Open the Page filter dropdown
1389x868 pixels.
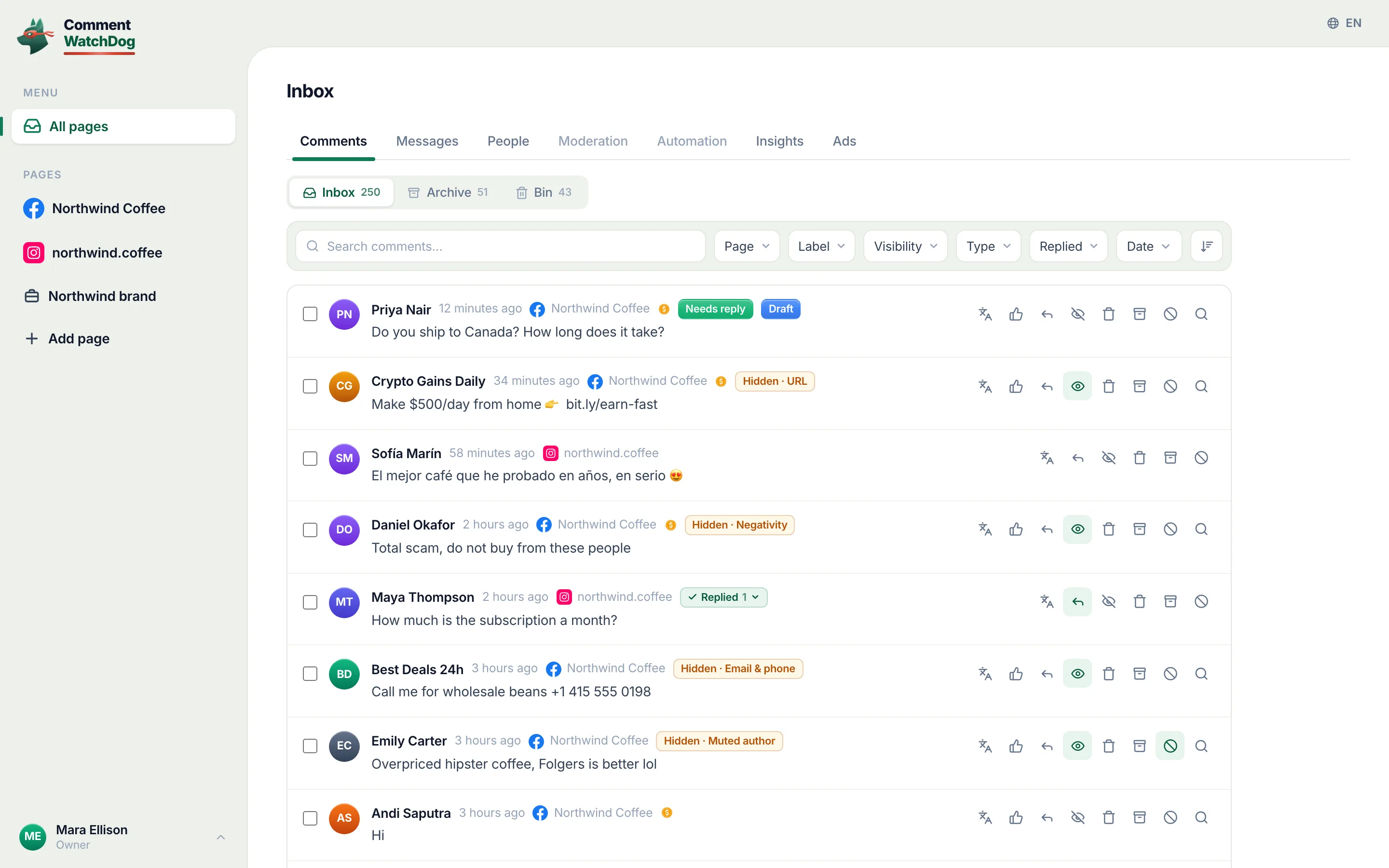pos(747,246)
